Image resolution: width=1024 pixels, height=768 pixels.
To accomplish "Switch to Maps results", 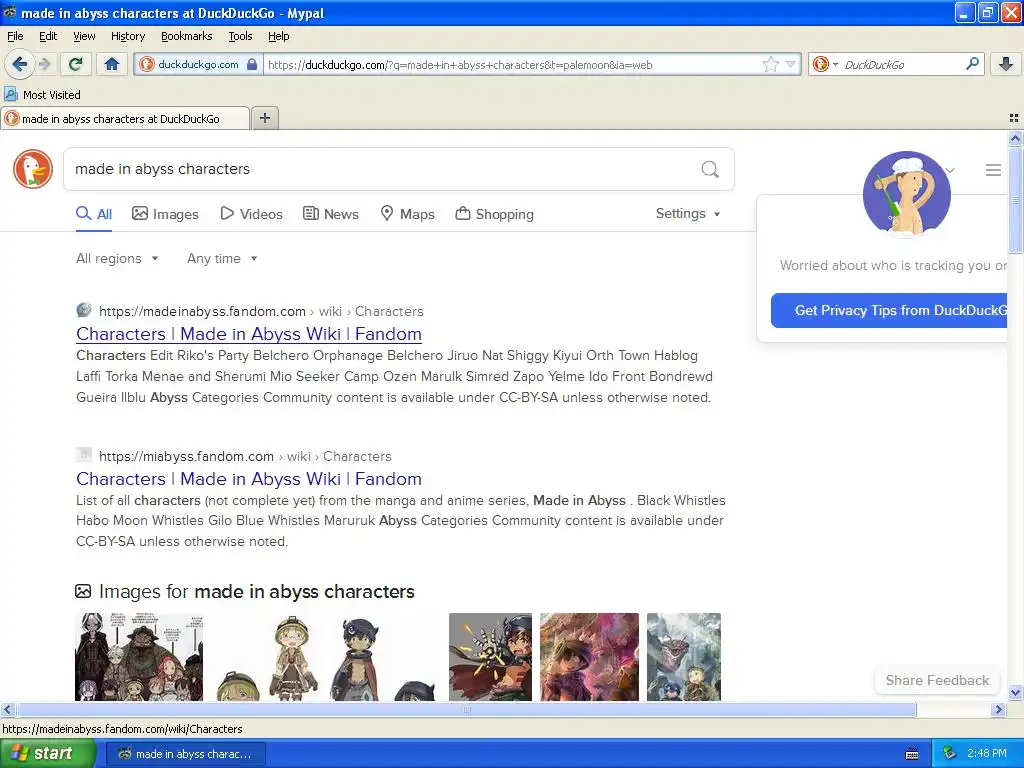I will coord(408,214).
